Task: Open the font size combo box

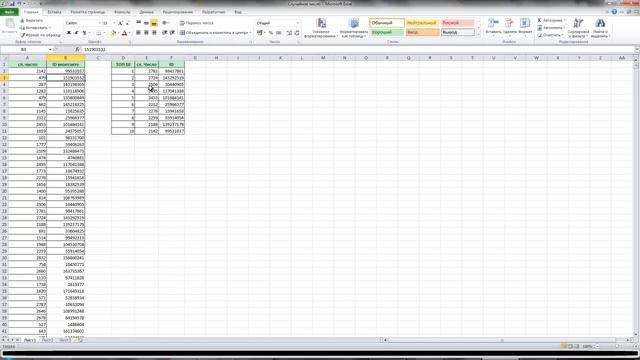Action: (x=109, y=23)
